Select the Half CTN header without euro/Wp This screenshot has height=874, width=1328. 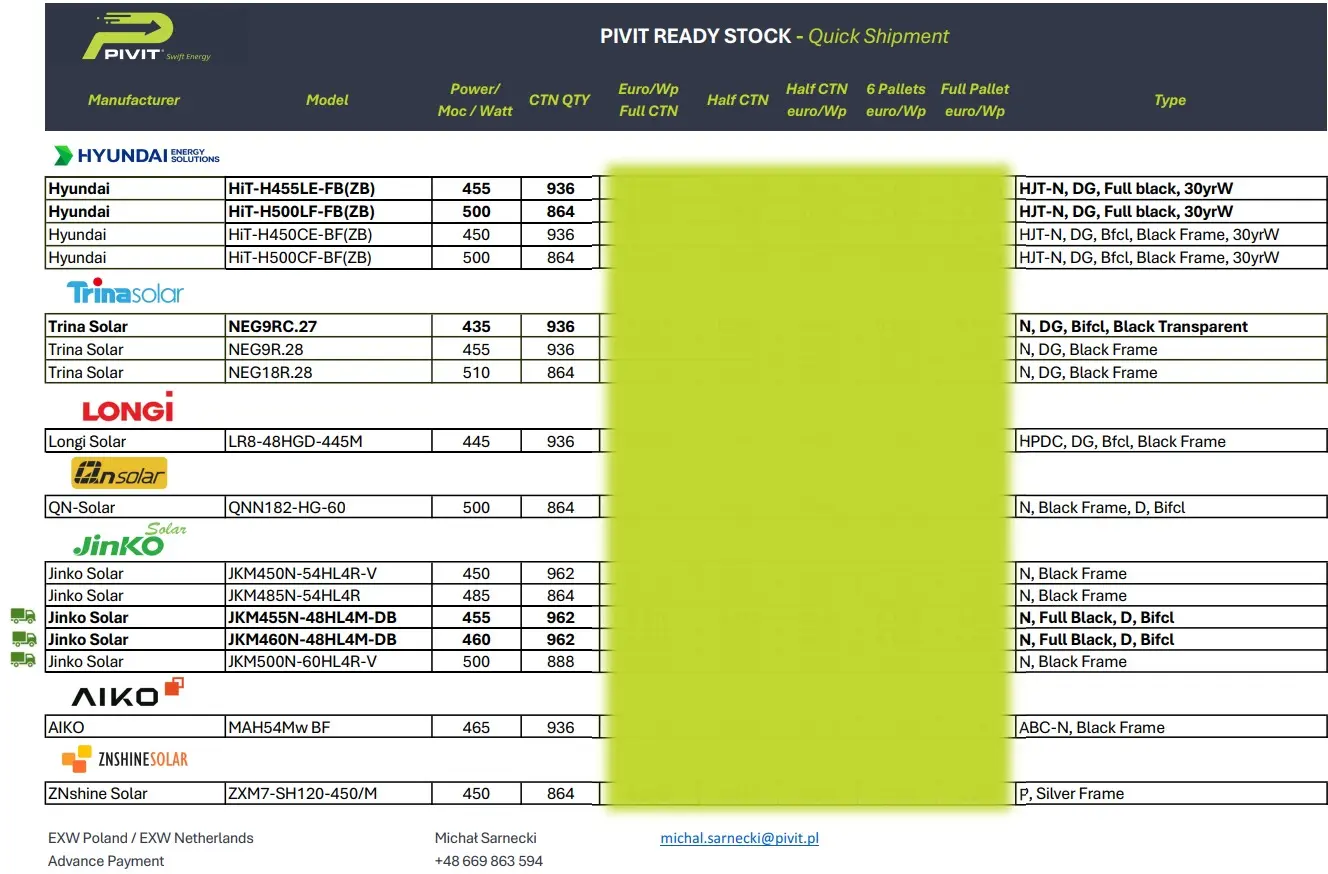point(737,100)
